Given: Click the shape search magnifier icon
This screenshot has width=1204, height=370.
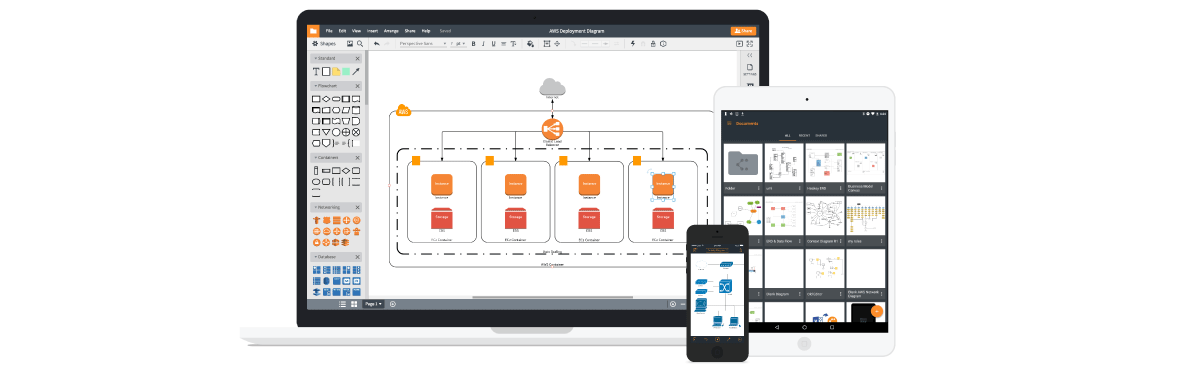Looking at the screenshot, I should (x=360, y=44).
